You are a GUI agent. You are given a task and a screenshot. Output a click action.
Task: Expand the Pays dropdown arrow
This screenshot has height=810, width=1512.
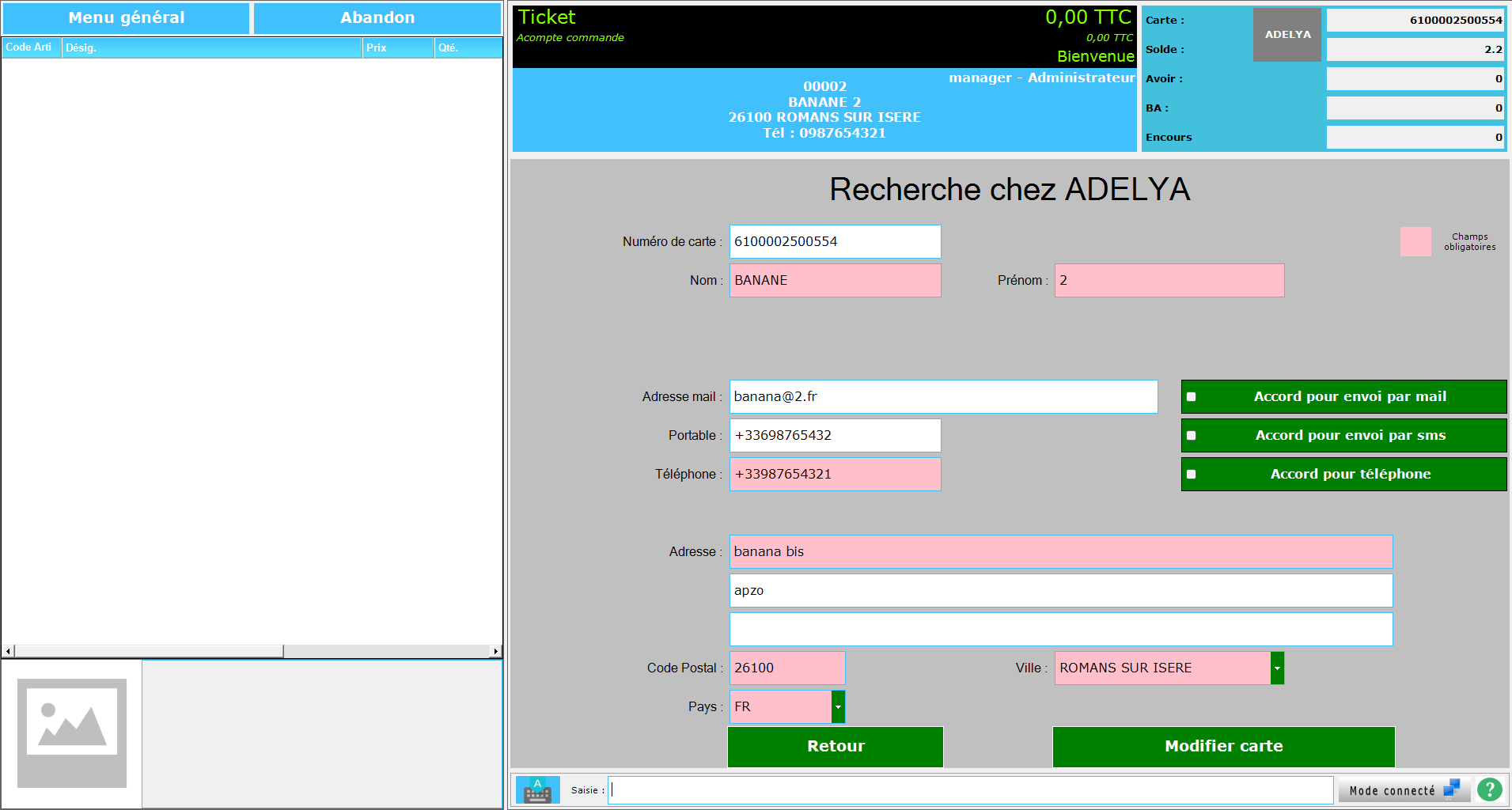click(x=838, y=707)
